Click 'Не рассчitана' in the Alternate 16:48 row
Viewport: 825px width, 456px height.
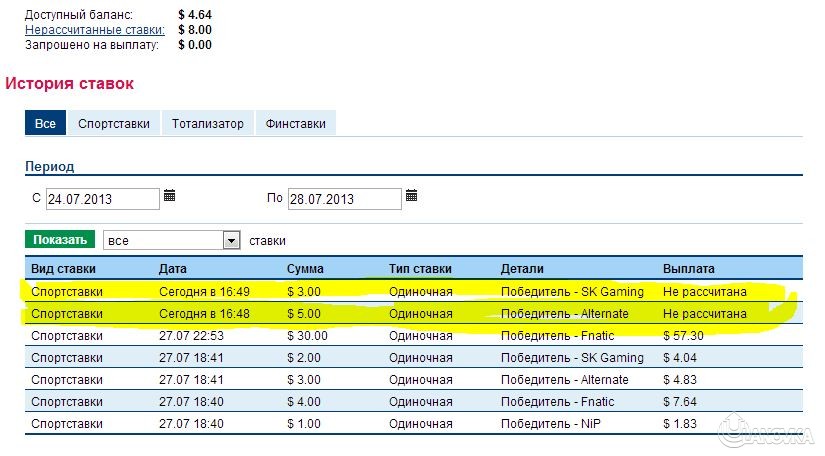tap(705, 313)
